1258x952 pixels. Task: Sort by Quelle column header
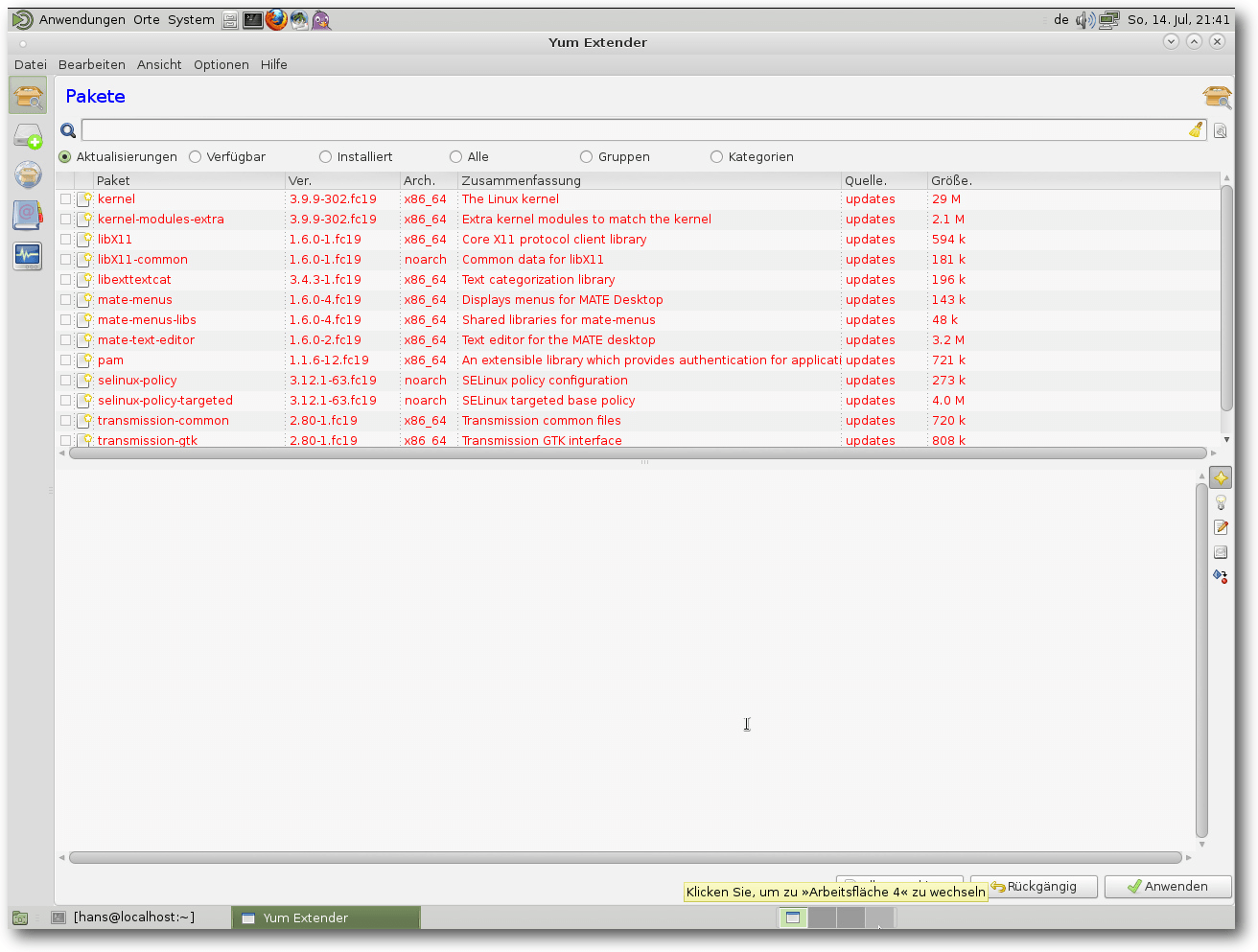coord(884,180)
